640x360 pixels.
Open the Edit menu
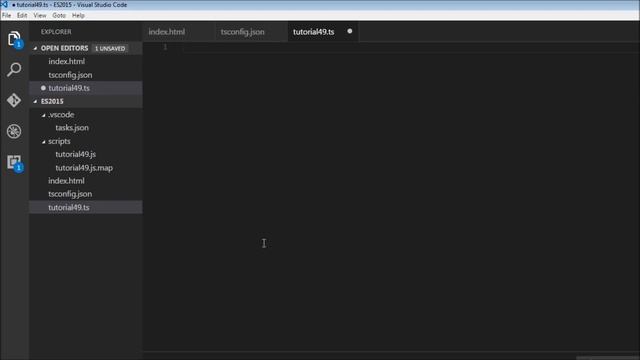click(x=22, y=16)
